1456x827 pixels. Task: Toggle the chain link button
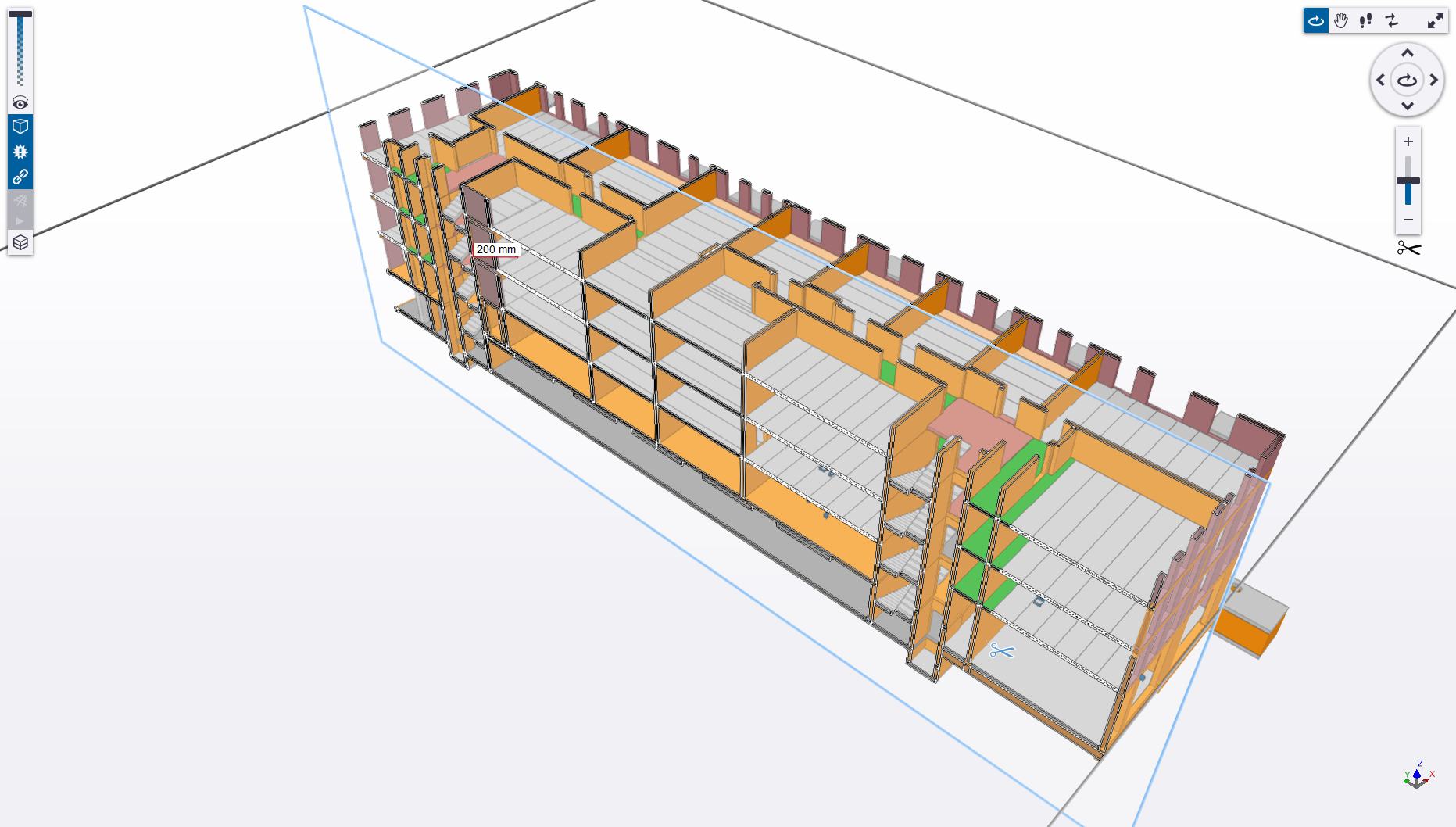[20, 177]
